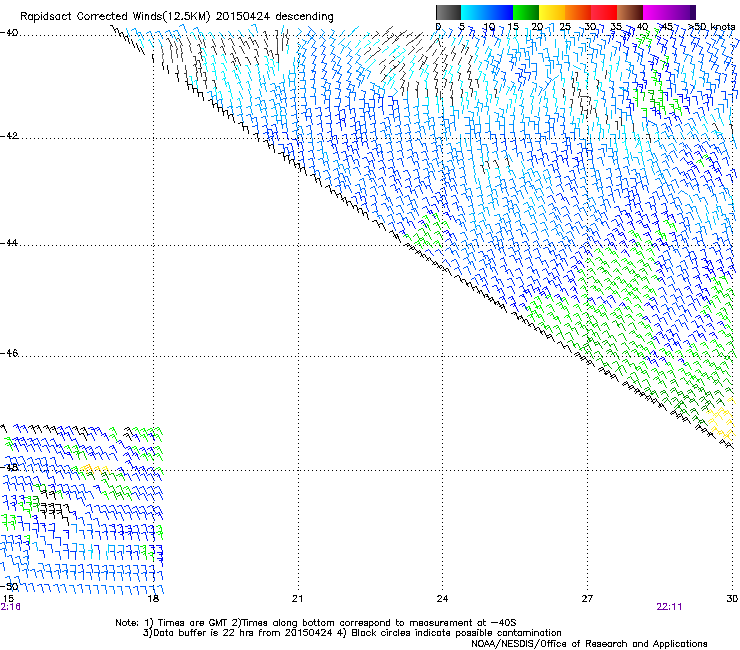
Task: Click the chart title 'Rapidsact Corrected Winds'
Action: click(x=90, y=17)
